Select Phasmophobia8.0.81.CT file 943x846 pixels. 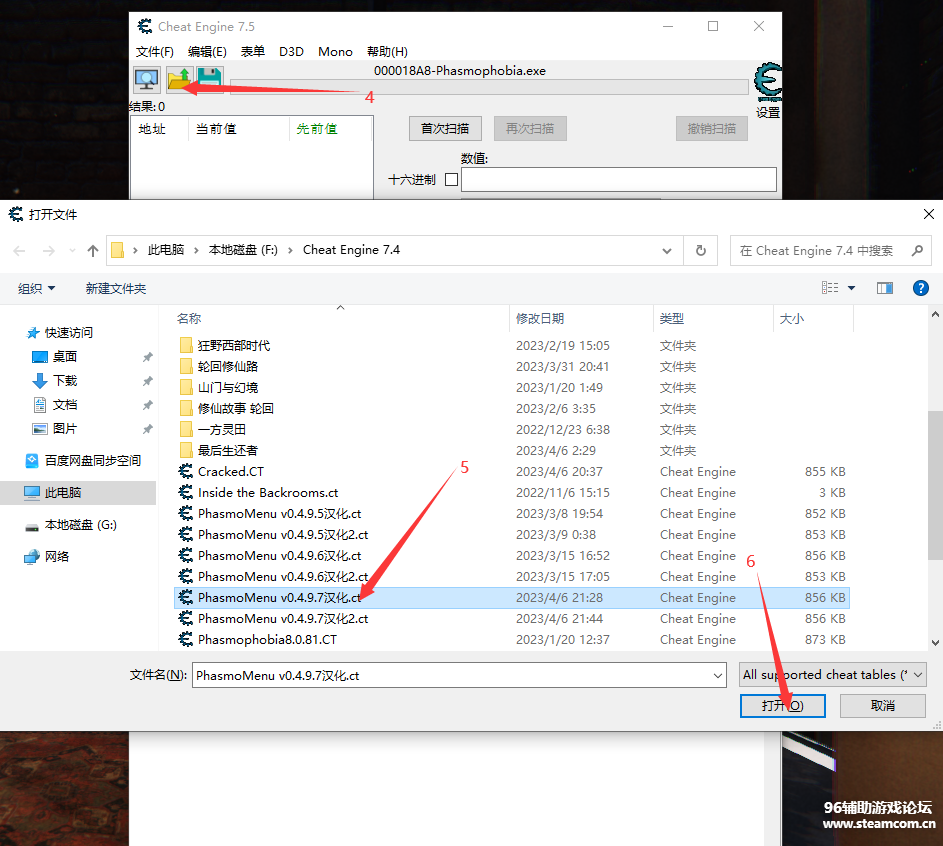pyautogui.click(x=267, y=640)
